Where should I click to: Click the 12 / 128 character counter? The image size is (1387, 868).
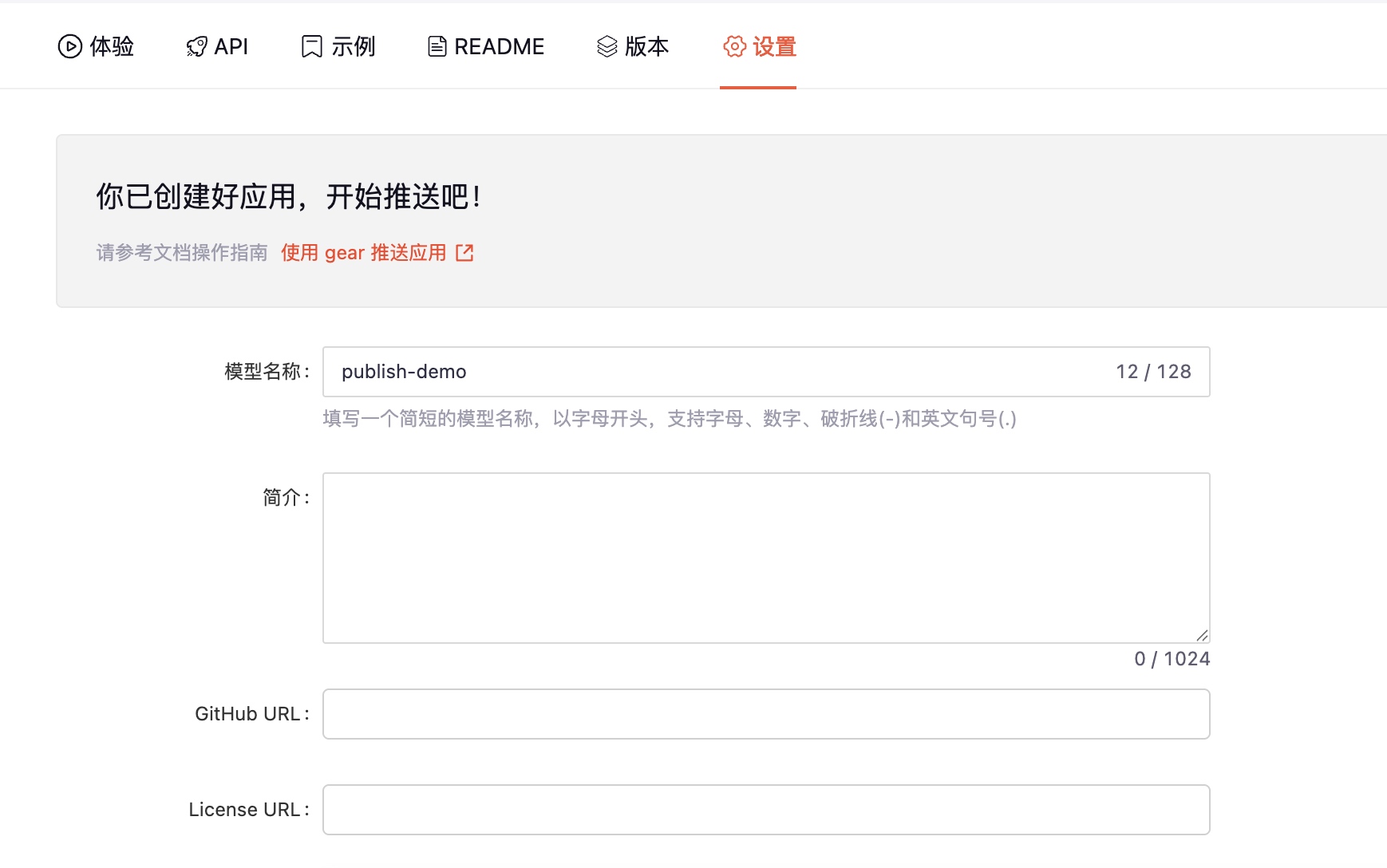(x=1153, y=372)
